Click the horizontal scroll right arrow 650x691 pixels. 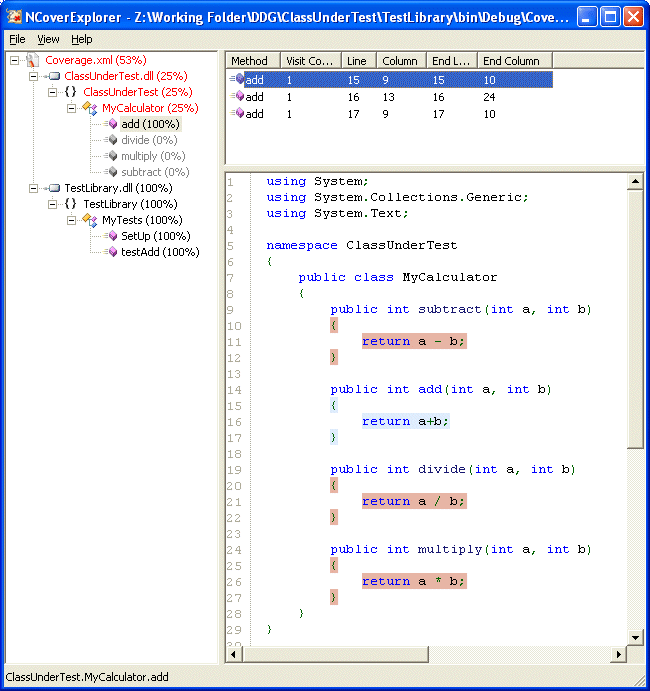pos(619,654)
